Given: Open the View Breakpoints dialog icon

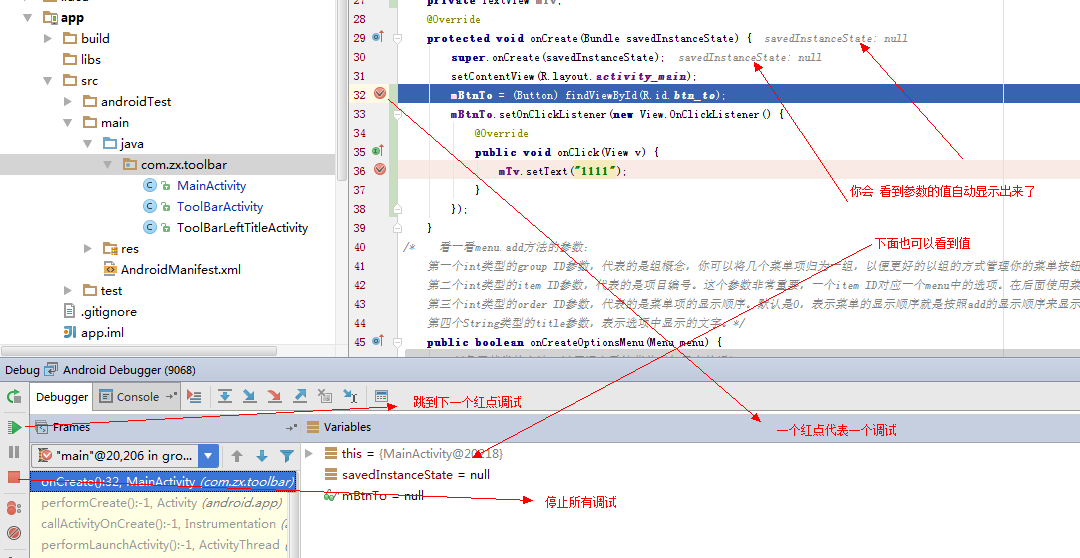Looking at the screenshot, I should (14, 508).
